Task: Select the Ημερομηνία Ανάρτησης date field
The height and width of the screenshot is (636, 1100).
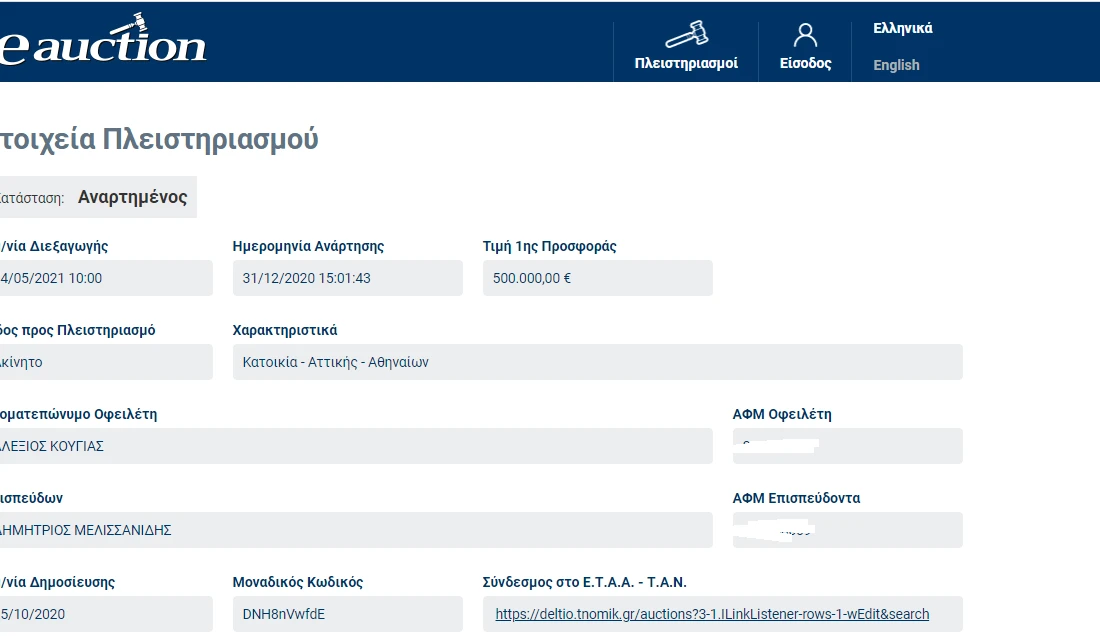Action: tap(347, 278)
